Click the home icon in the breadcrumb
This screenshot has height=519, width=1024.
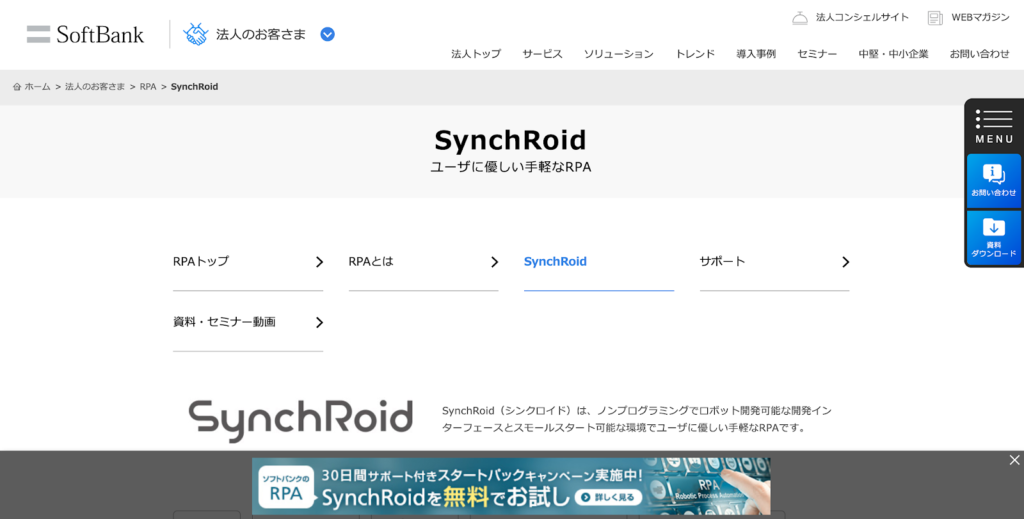(17, 87)
